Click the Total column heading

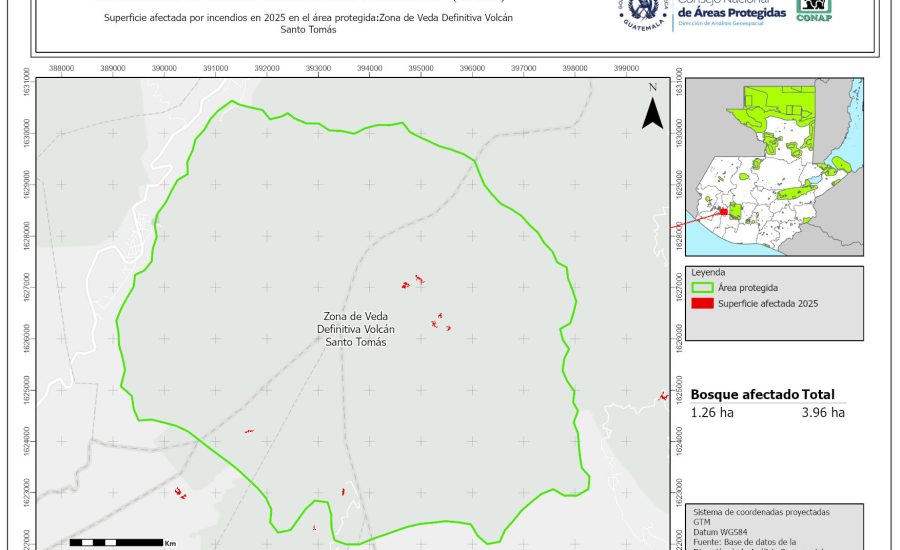pyautogui.click(x=817, y=395)
